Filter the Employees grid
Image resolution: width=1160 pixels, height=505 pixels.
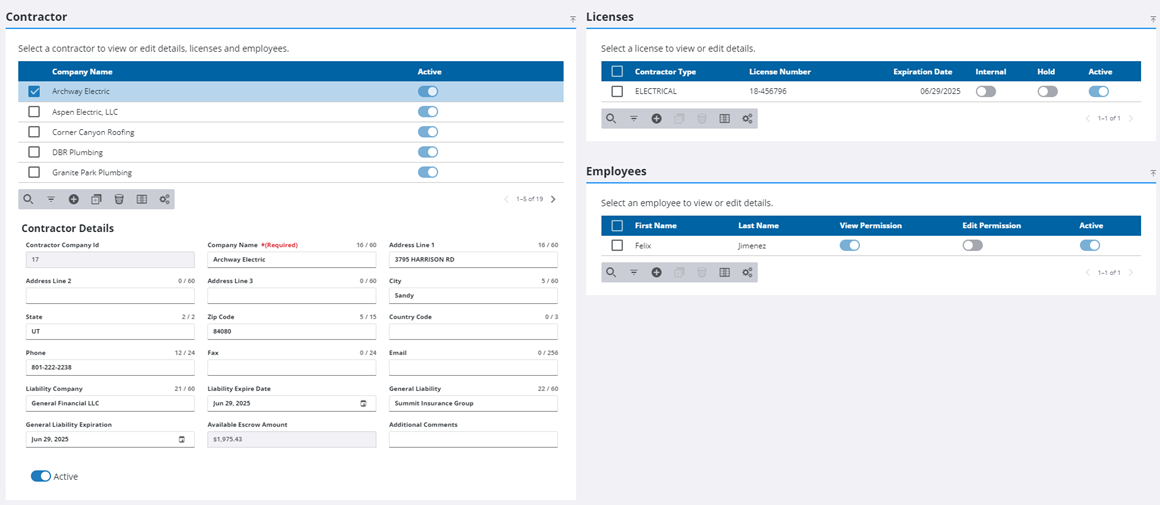(x=634, y=272)
